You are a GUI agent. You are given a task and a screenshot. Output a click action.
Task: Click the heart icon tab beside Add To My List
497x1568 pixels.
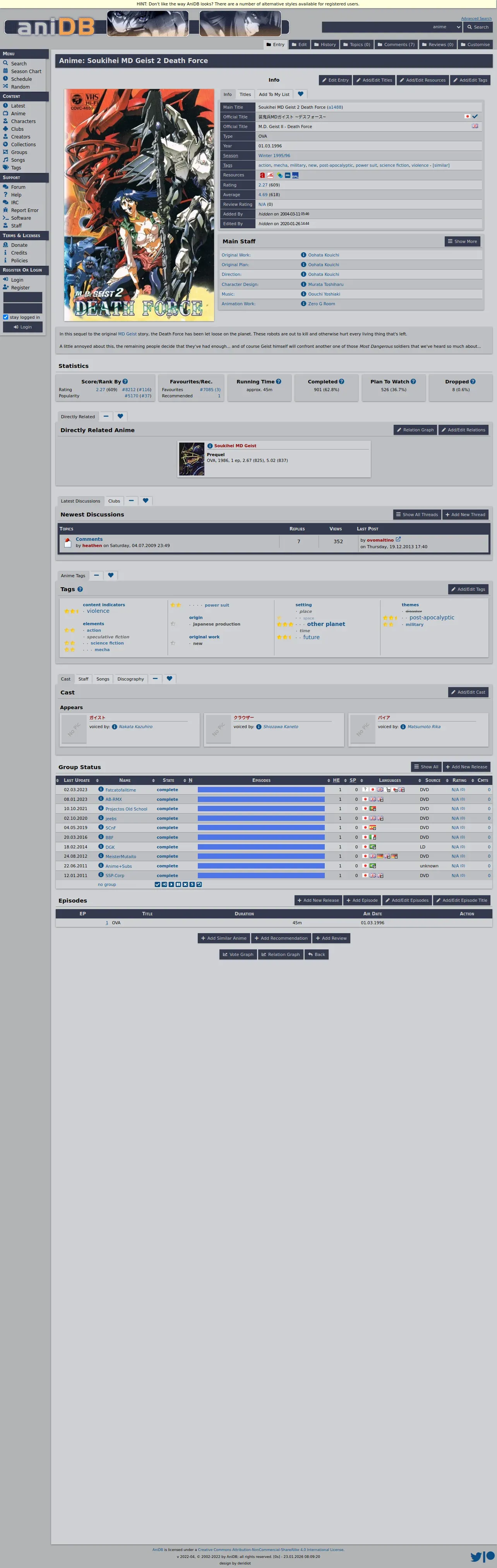coord(300,94)
